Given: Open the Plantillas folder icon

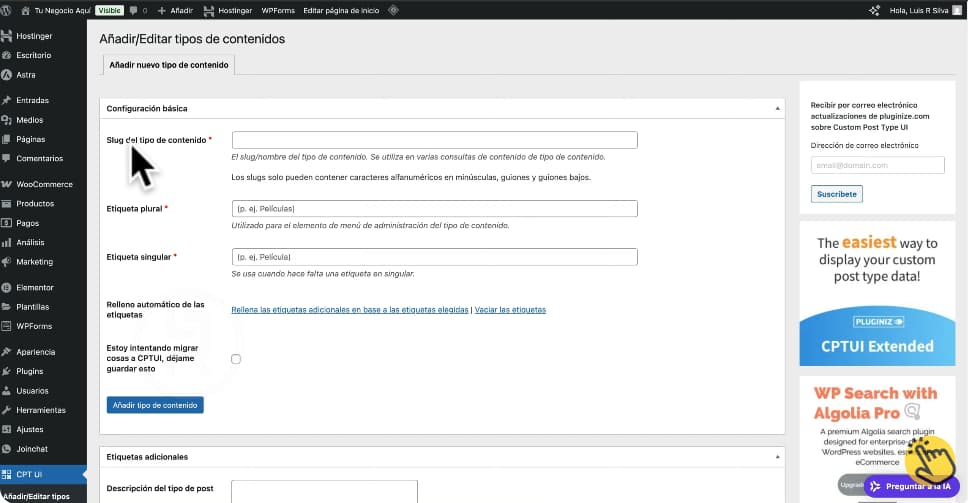Looking at the screenshot, I should [x=7, y=307].
